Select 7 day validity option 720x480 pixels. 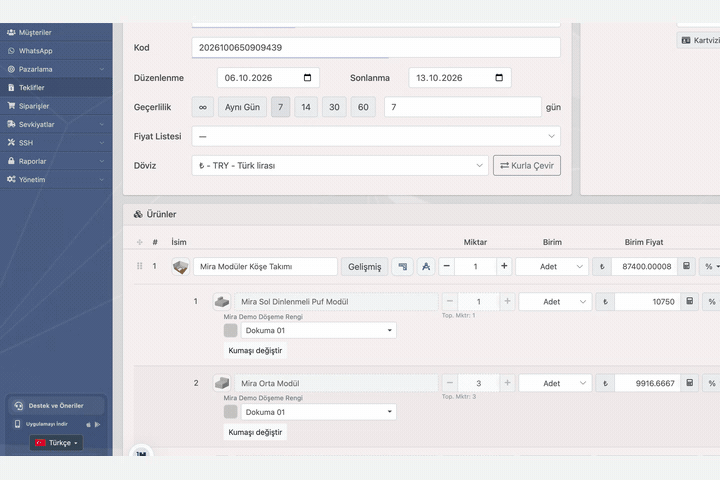281,107
